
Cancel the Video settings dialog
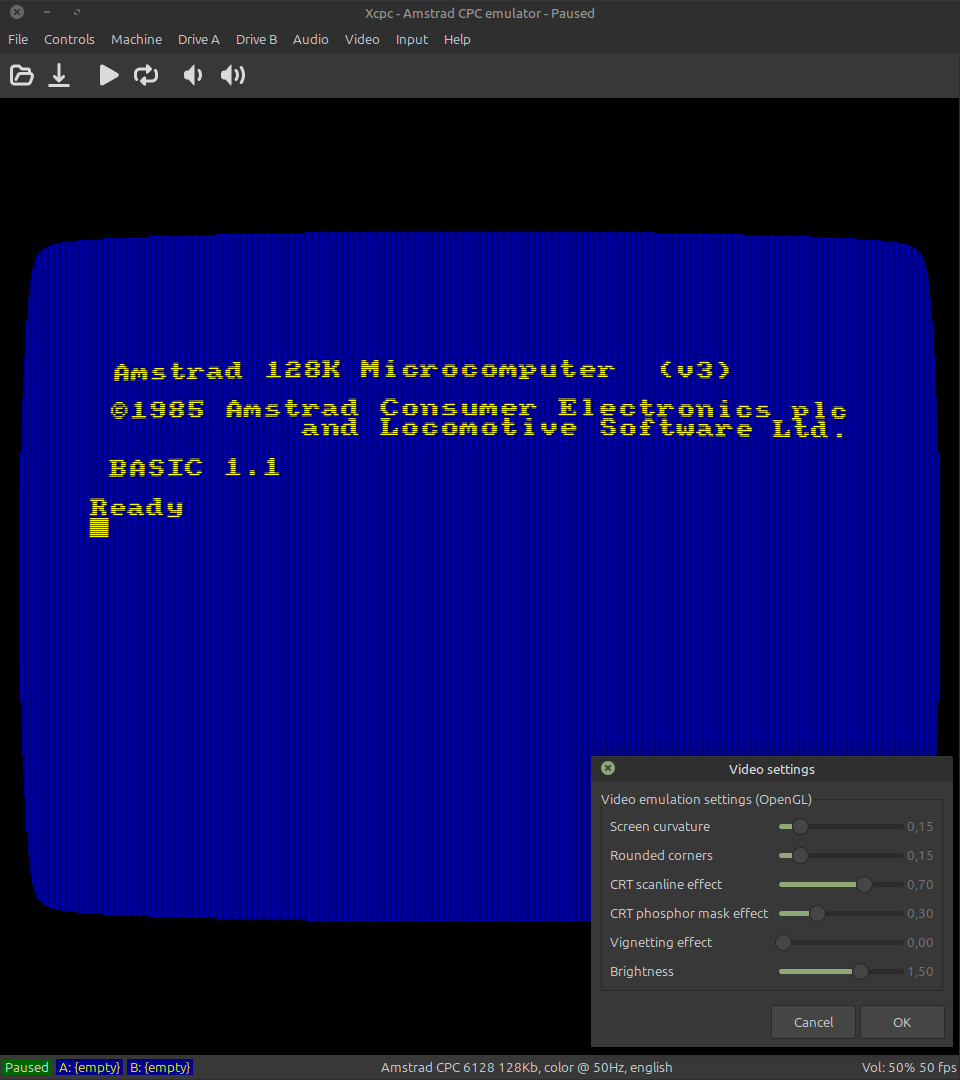tap(813, 1022)
